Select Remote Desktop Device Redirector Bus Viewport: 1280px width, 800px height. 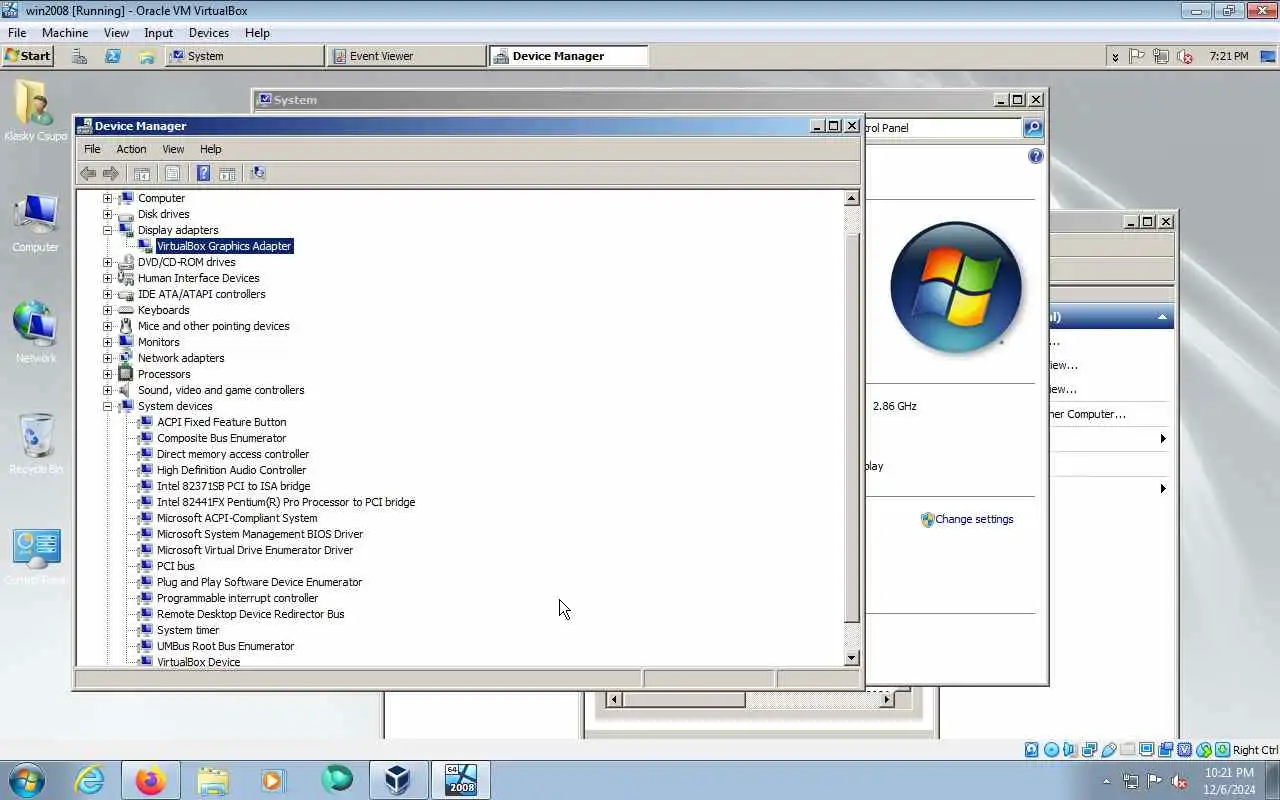250,614
